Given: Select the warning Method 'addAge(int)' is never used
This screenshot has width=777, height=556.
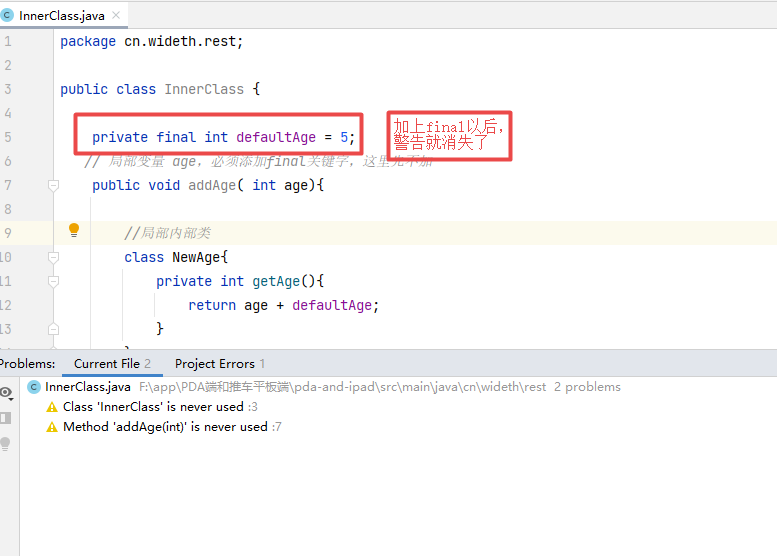Looking at the screenshot, I should (165, 427).
